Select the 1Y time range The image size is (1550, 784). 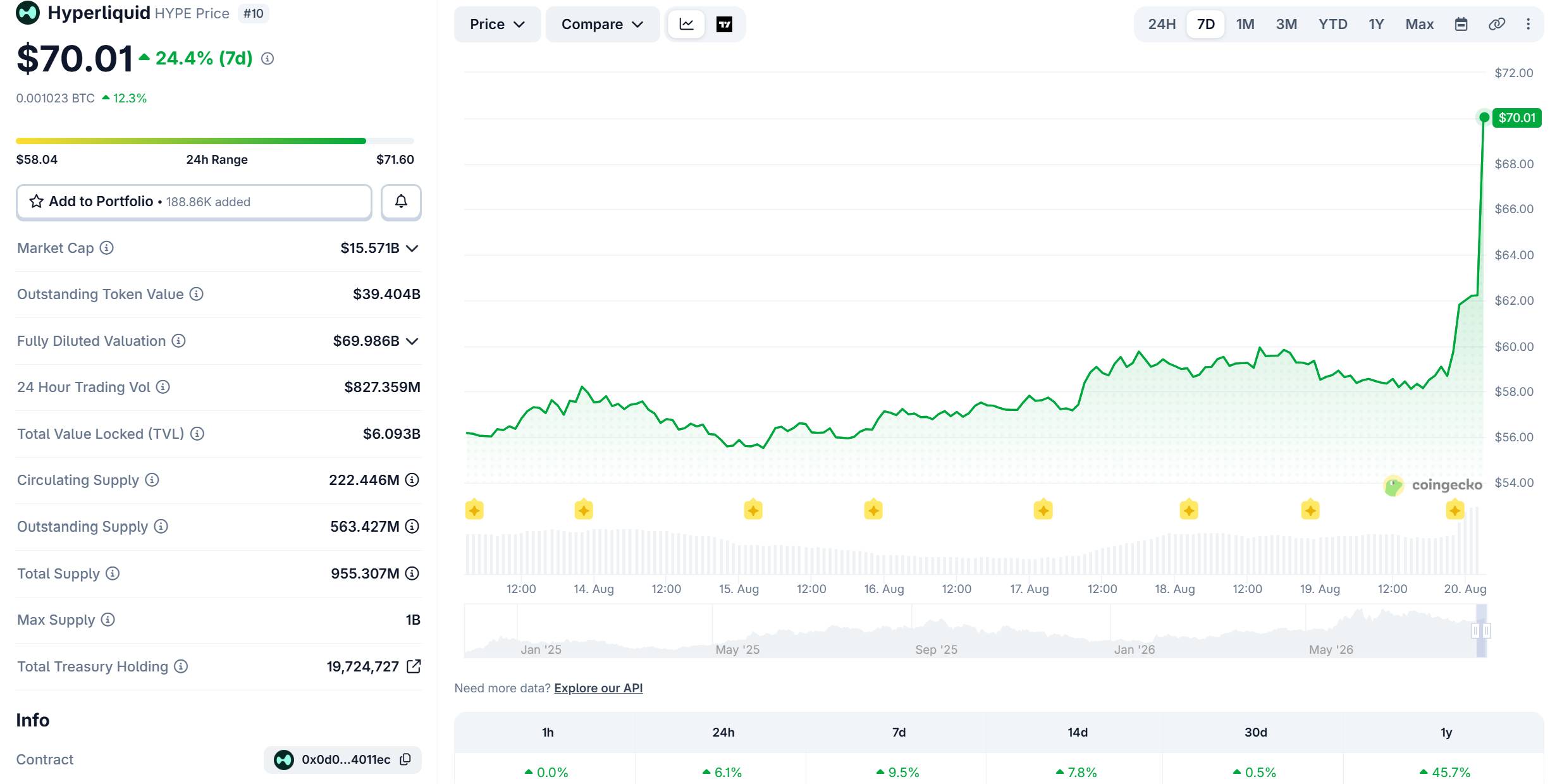pos(1376,24)
